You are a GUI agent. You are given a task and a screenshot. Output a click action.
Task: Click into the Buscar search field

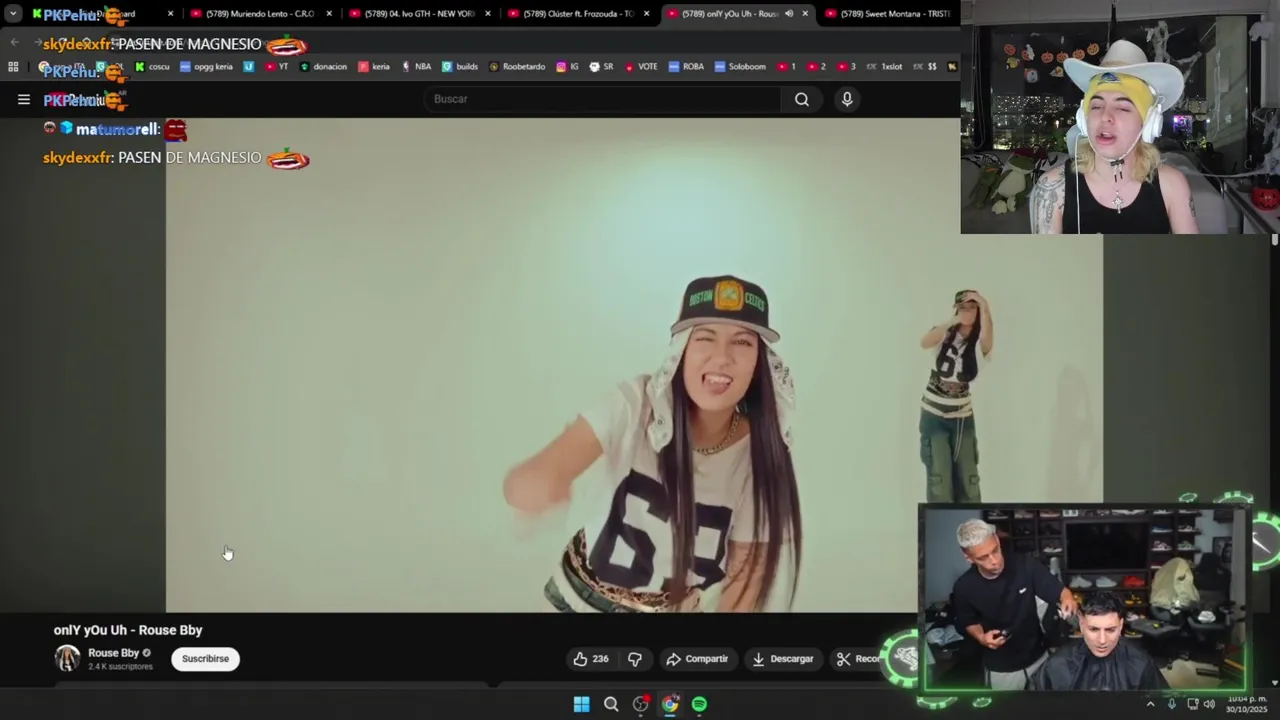603,99
